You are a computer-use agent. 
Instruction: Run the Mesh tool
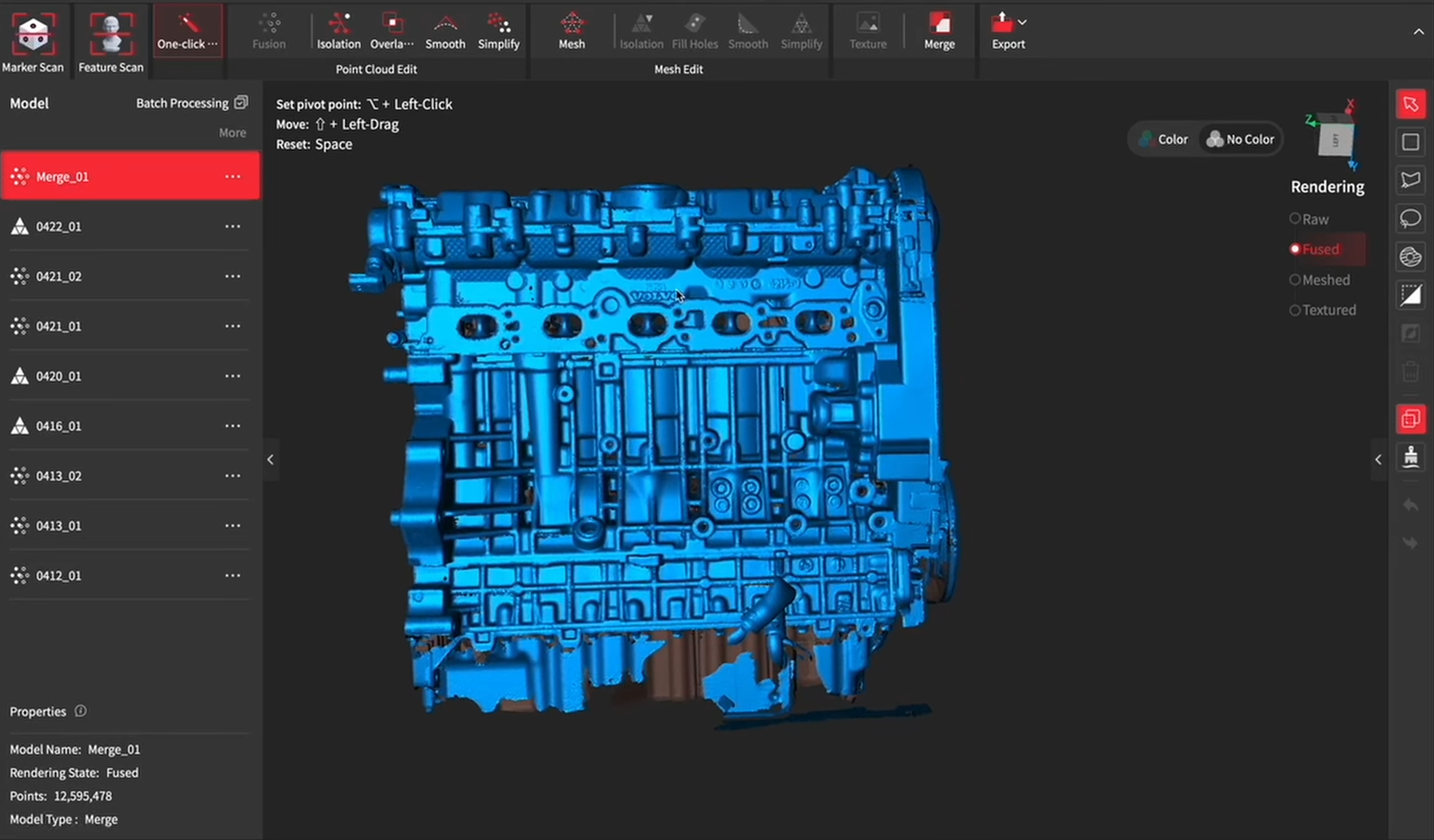pos(571,32)
